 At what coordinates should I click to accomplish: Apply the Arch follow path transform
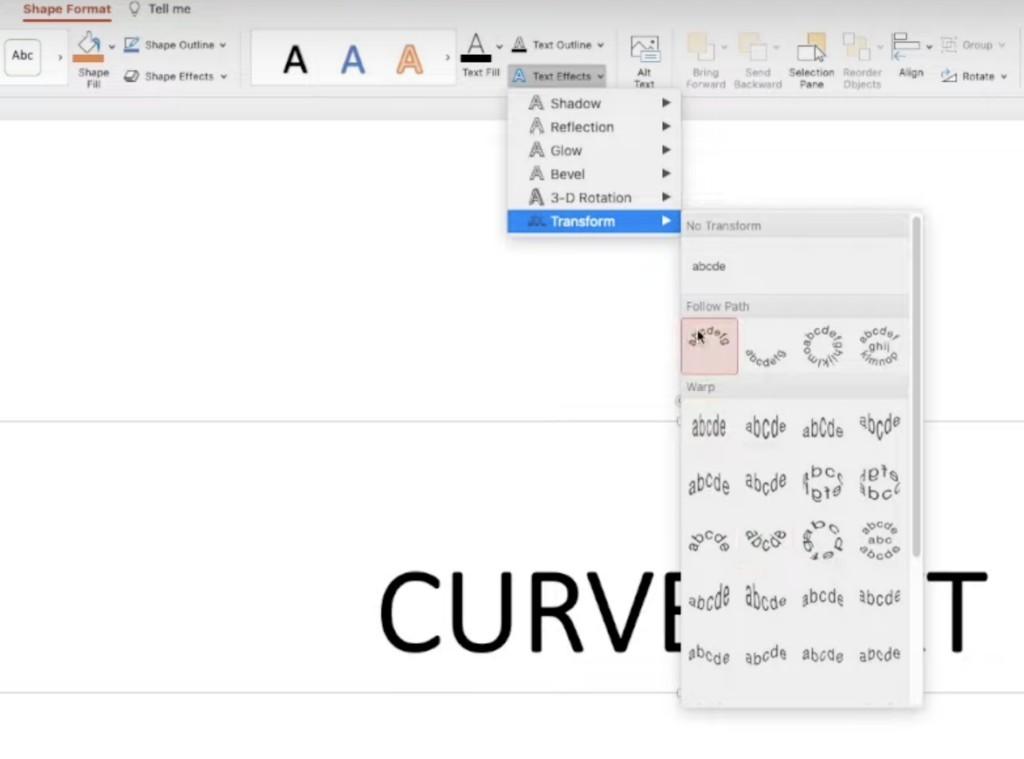pyautogui.click(x=709, y=346)
